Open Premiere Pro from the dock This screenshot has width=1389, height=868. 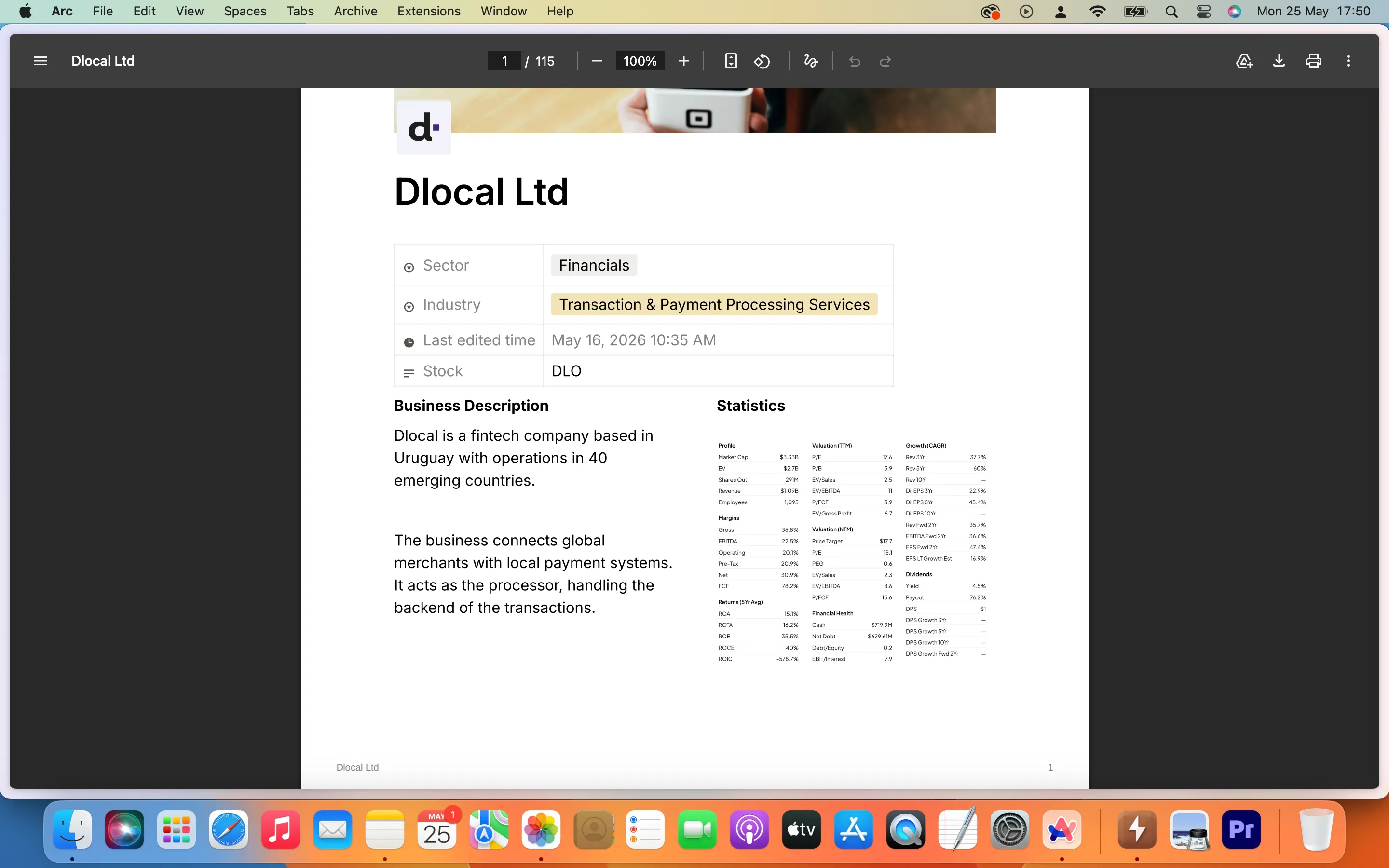1241,829
